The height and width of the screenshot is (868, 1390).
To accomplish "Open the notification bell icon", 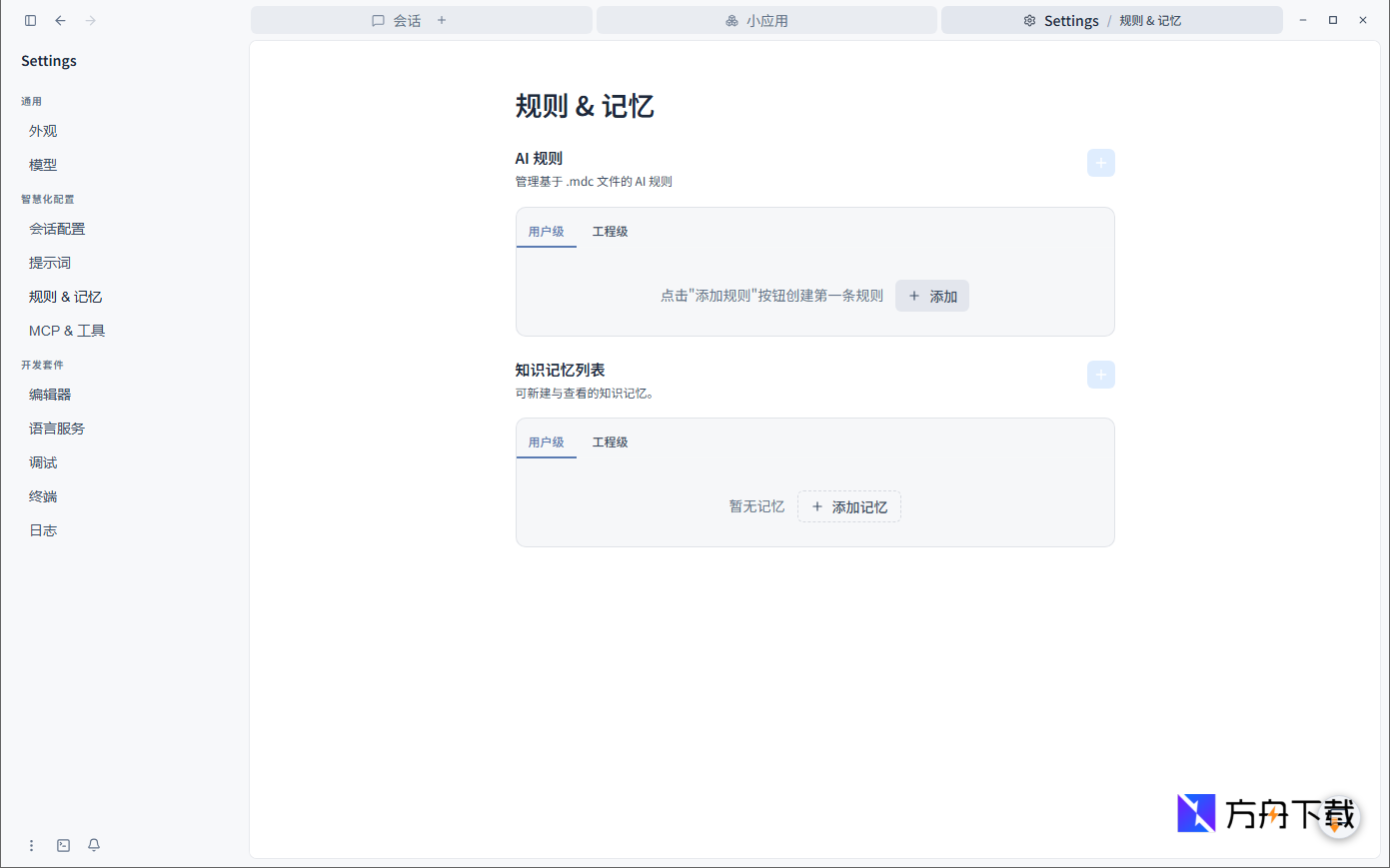I will 93,845.
